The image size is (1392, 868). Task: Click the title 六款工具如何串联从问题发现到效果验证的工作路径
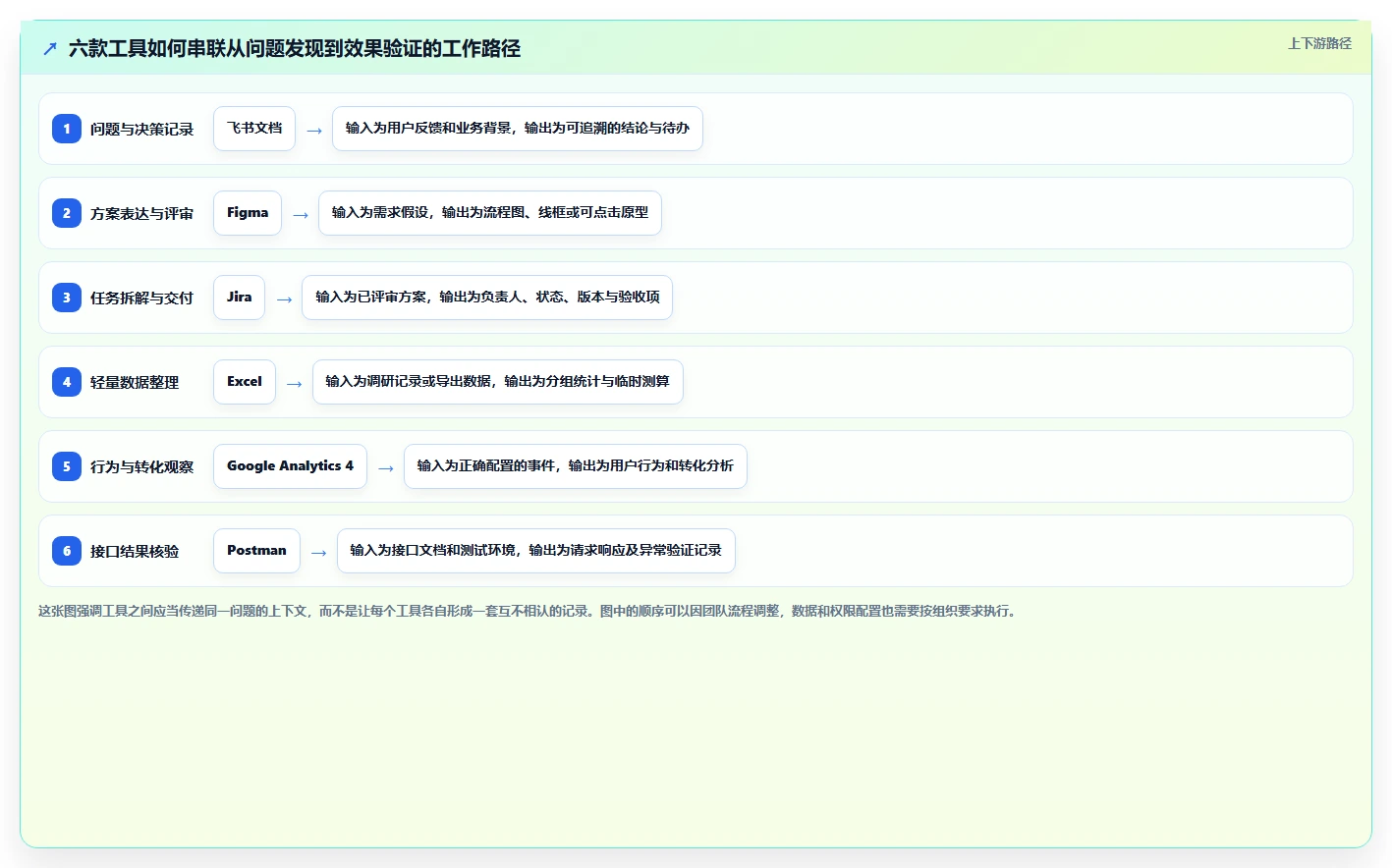coord(295,48)
